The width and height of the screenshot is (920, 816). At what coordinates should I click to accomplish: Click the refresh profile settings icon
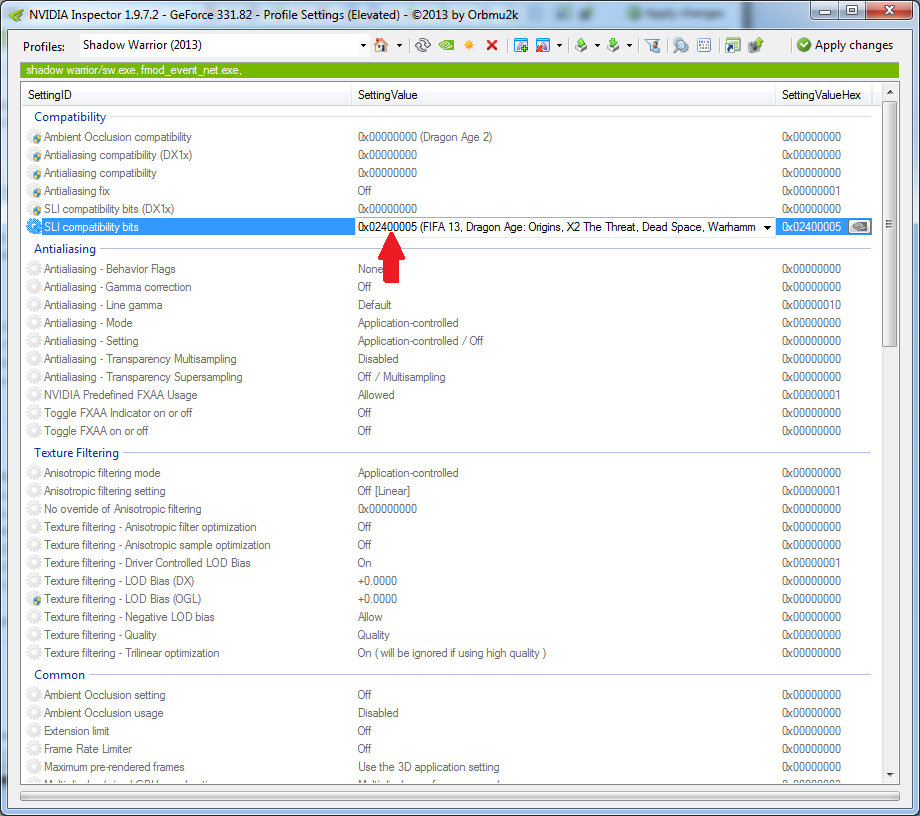[422, 45]
